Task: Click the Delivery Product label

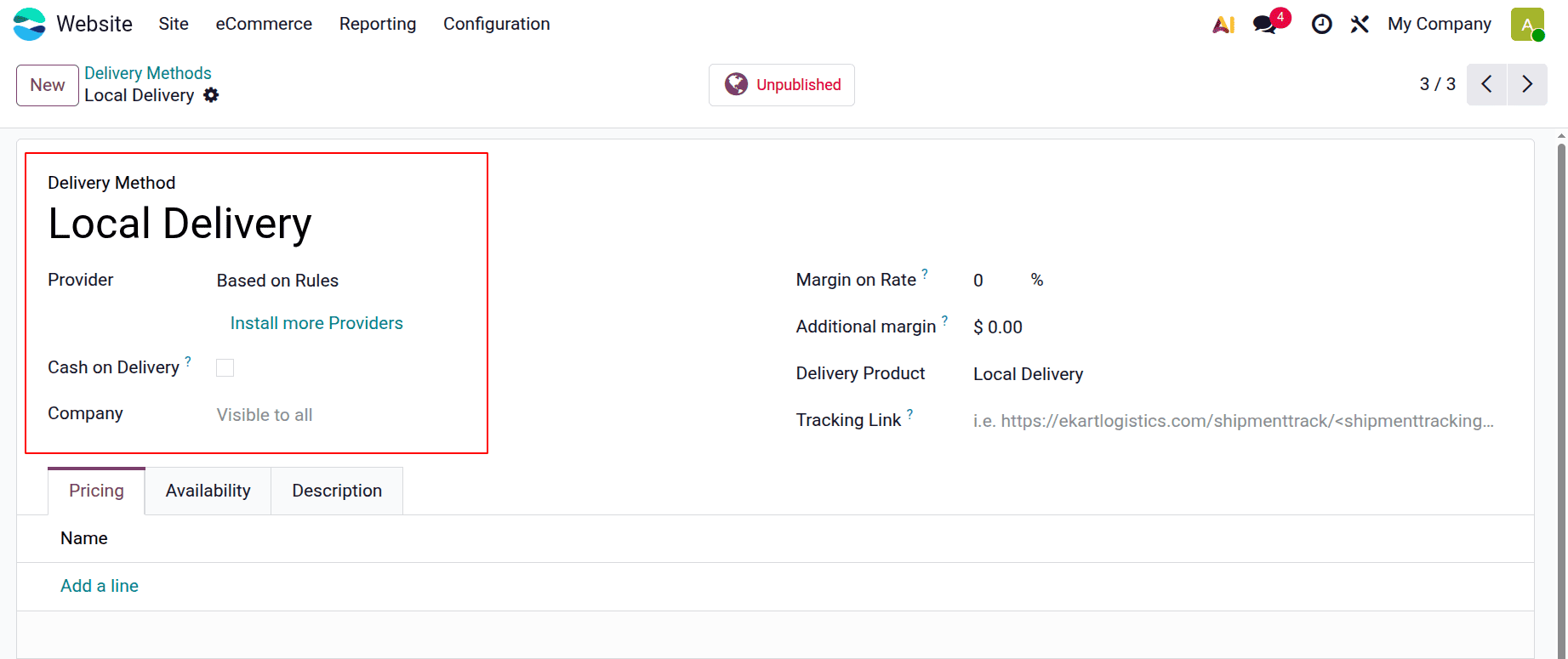Action: pyautogui.click(x=860, y=373)
